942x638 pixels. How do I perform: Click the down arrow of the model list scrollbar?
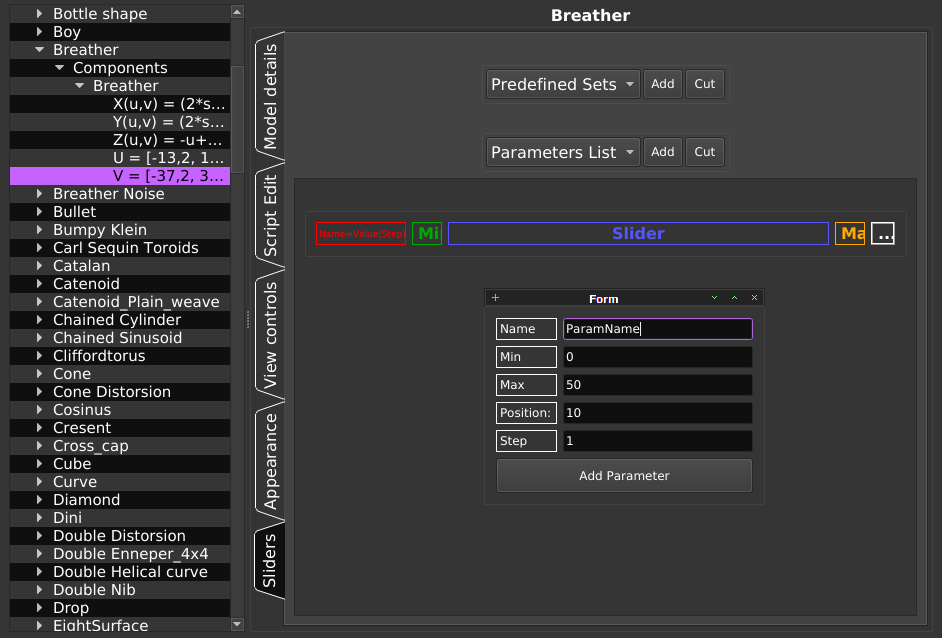click(x=237, y=624)
